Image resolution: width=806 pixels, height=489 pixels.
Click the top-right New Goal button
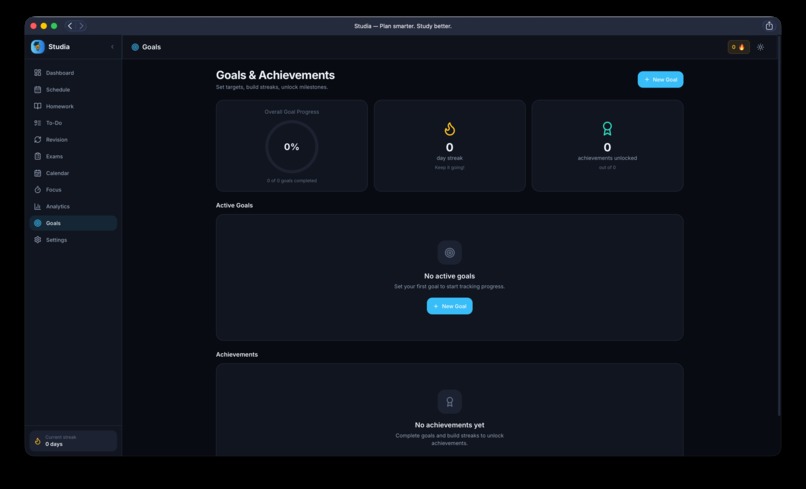[x=660, y=80]
